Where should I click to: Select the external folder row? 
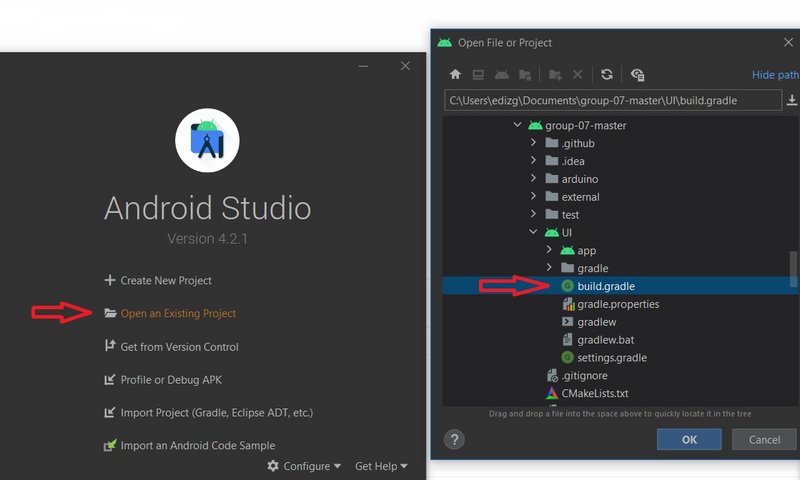[x=620, y=196]
